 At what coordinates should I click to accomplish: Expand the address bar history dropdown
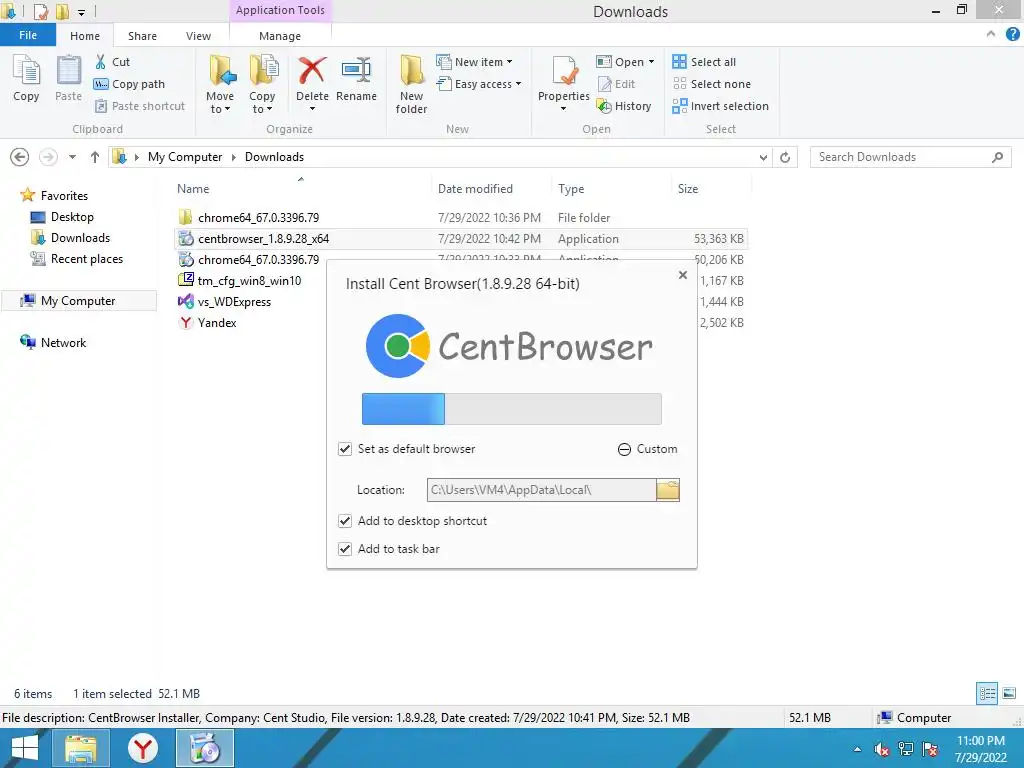[x=763, y=157]
